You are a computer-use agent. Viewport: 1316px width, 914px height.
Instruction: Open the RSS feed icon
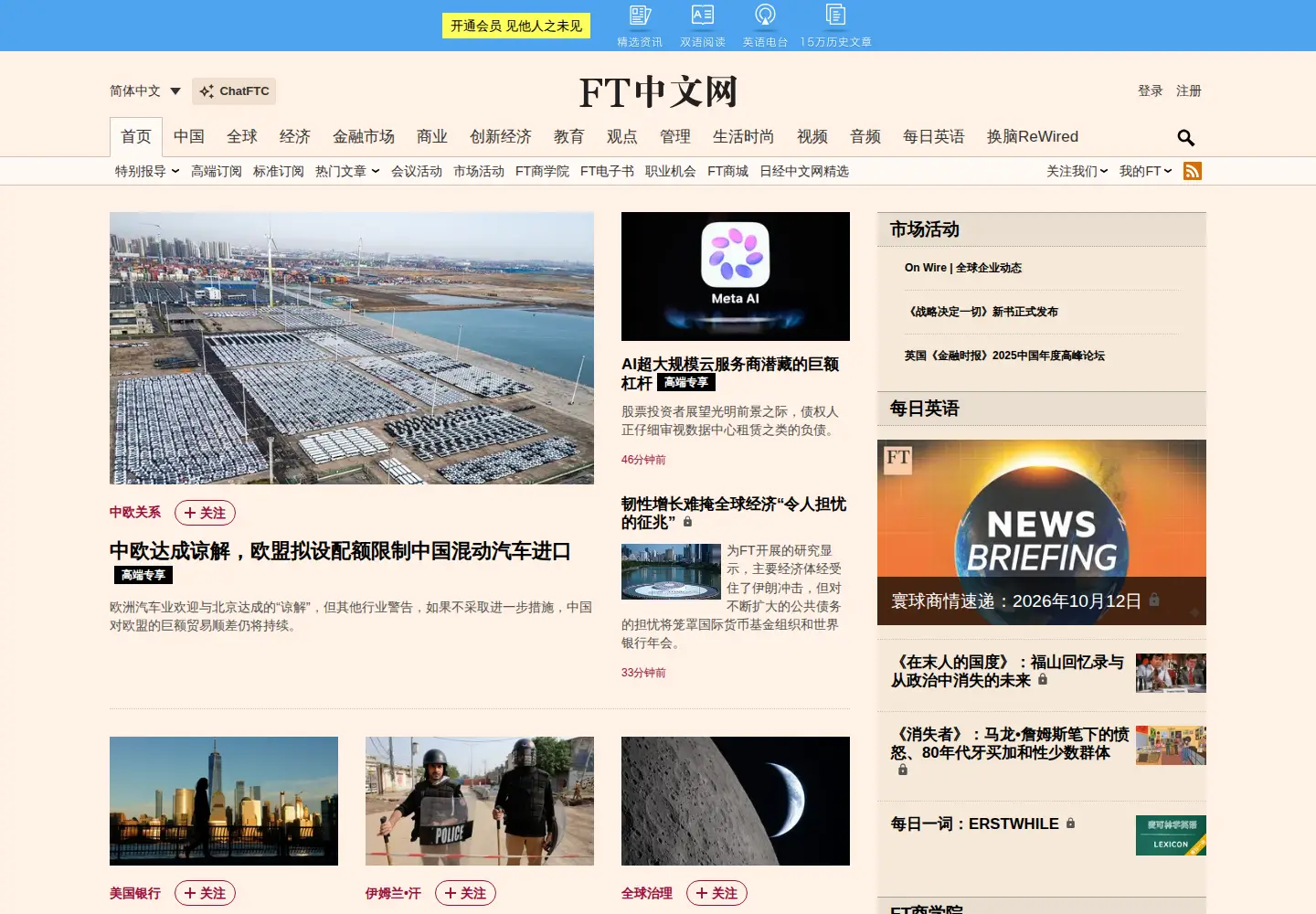[x=1193, y=171]
